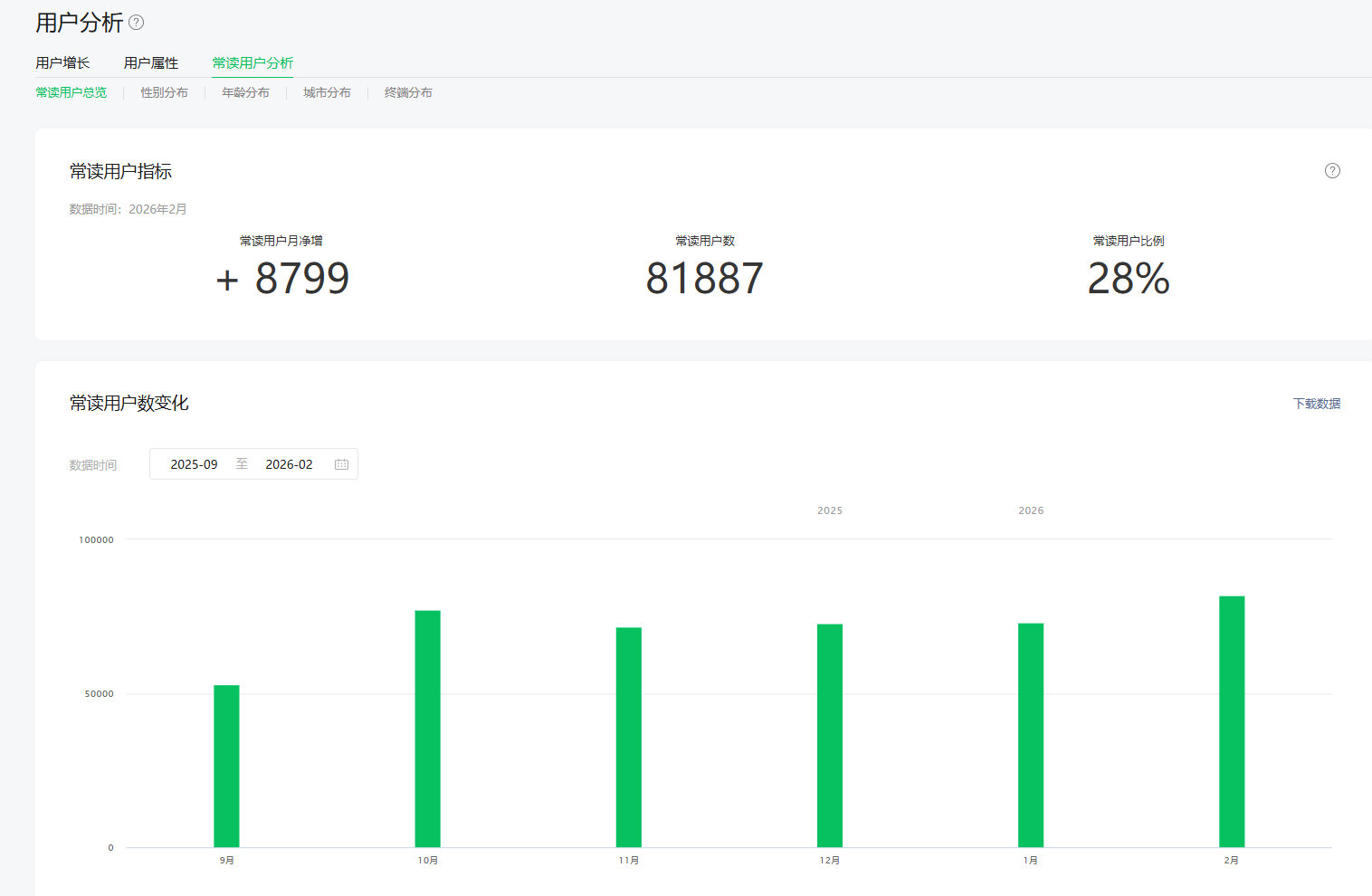This screenshot has width=1372, height=896.
Task: Open 常读用户总览 sub-tab
Action: coord(71,92)
